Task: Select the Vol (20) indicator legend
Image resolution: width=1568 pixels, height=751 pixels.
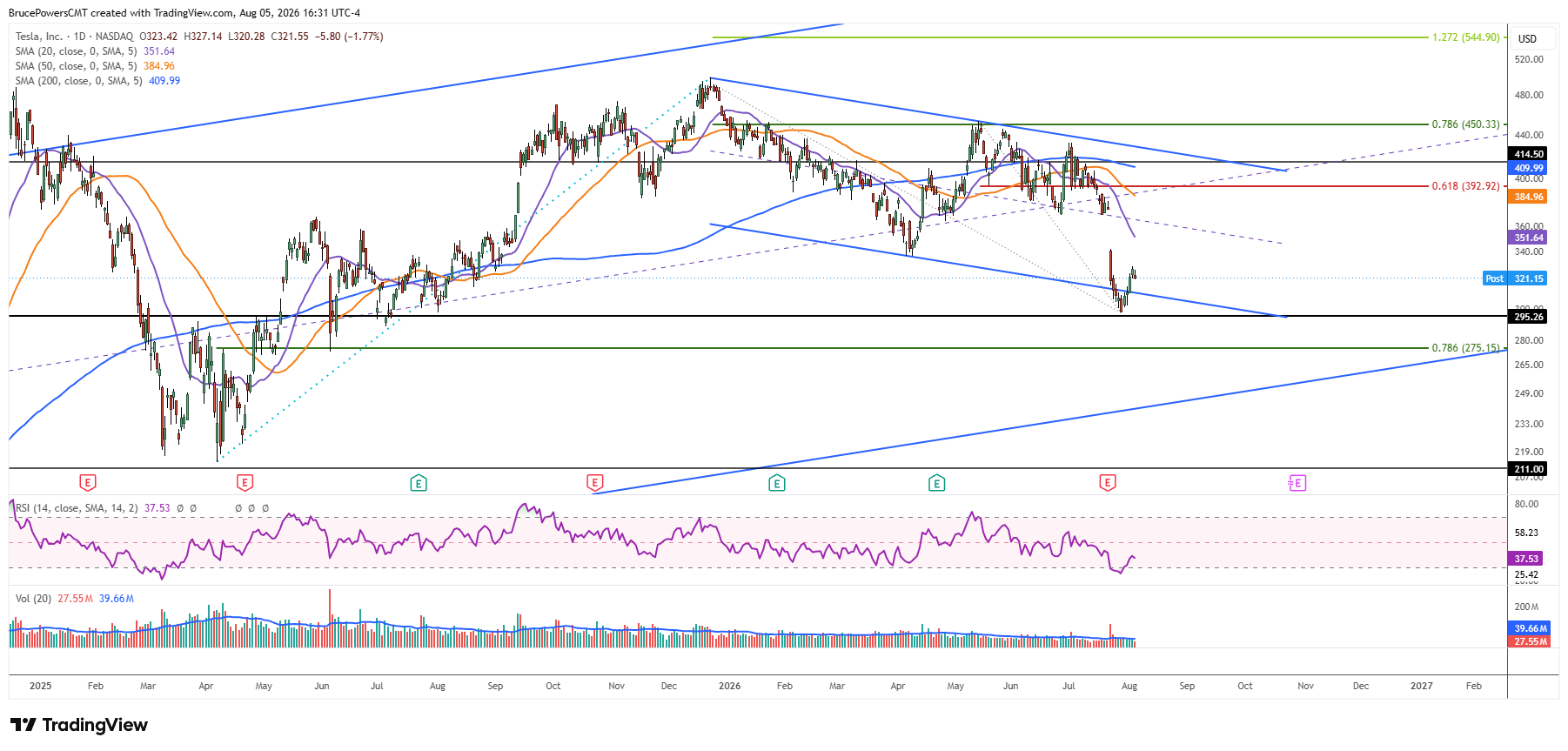Action: pos(75,599)
